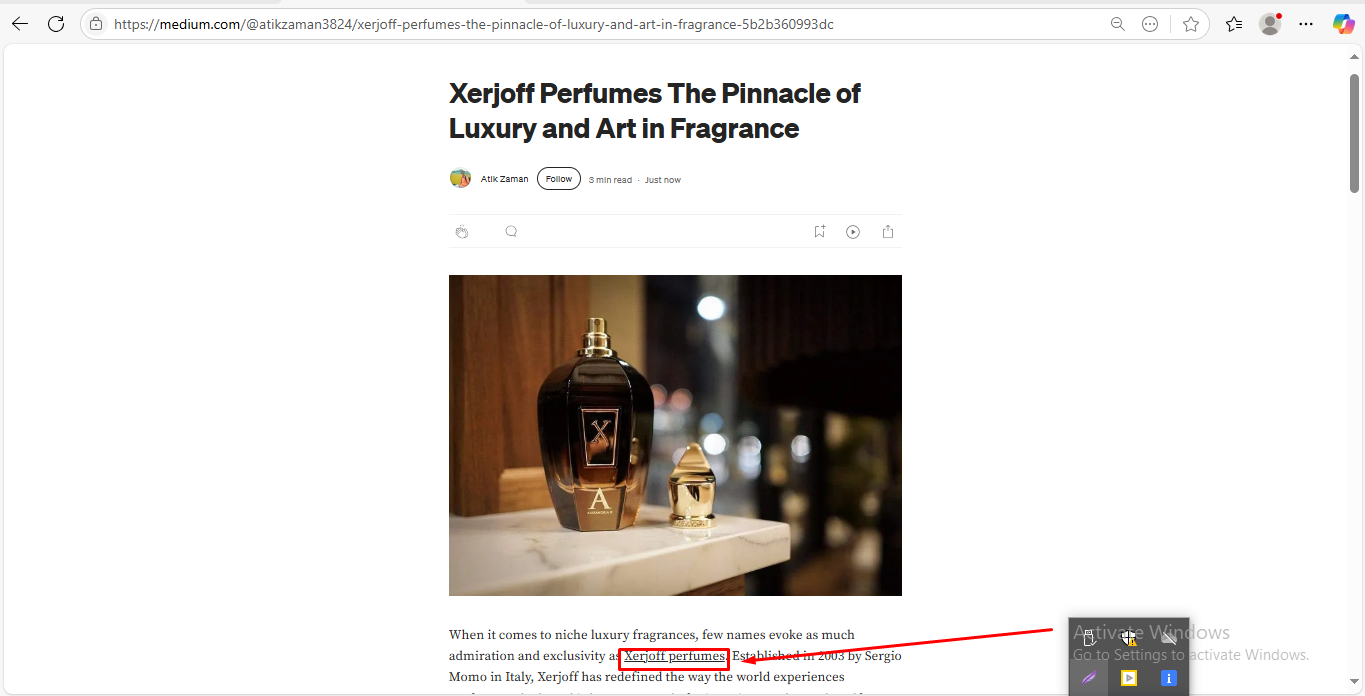Go back to the previous page
Screen dimensions: 1365x696
[x=20, y=24]
